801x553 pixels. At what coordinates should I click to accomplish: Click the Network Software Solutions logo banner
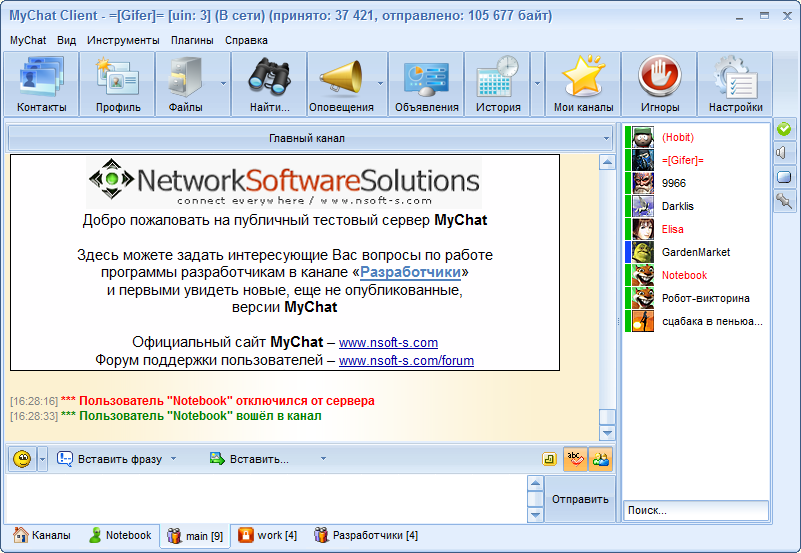[284, 182]
